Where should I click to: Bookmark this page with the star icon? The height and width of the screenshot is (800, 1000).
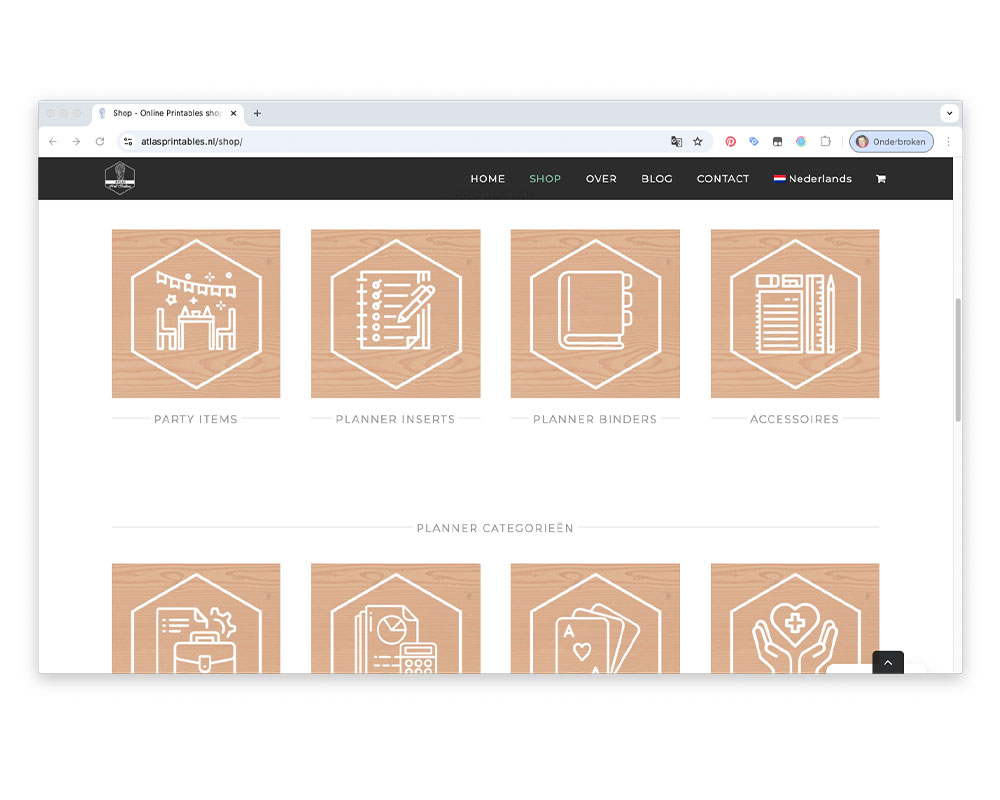[698, 142]
